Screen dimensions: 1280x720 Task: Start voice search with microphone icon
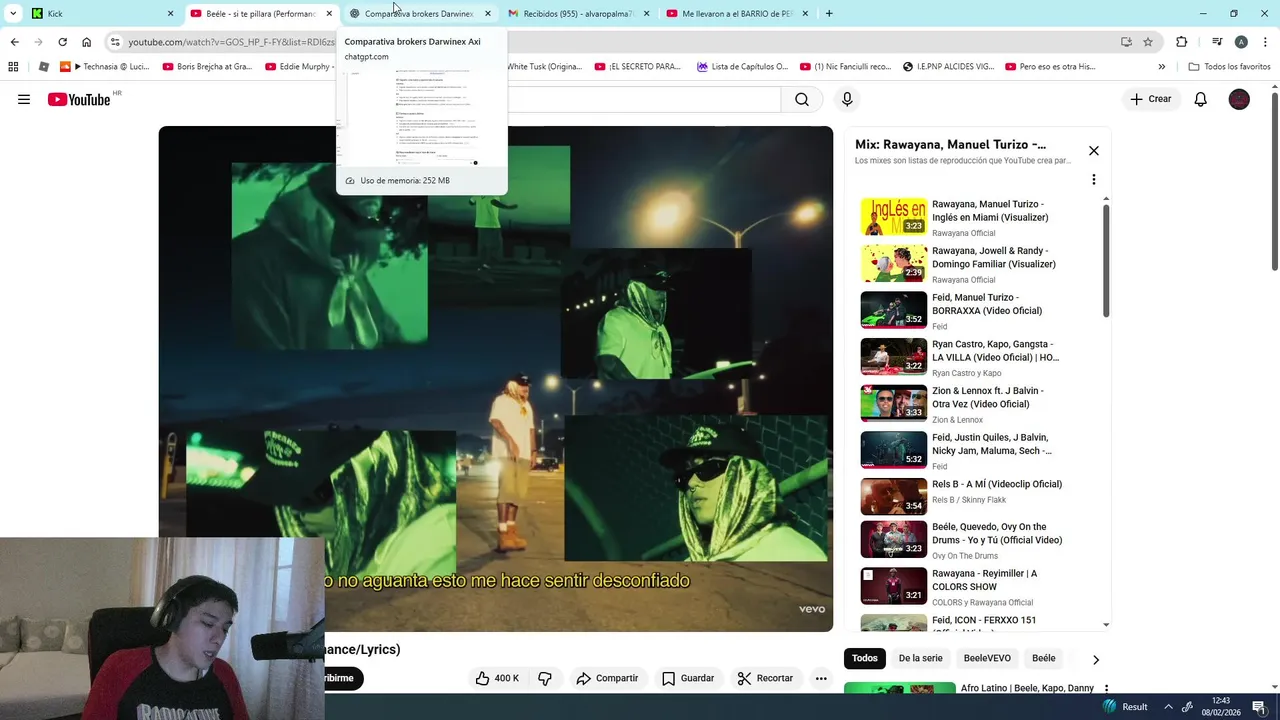847,99
